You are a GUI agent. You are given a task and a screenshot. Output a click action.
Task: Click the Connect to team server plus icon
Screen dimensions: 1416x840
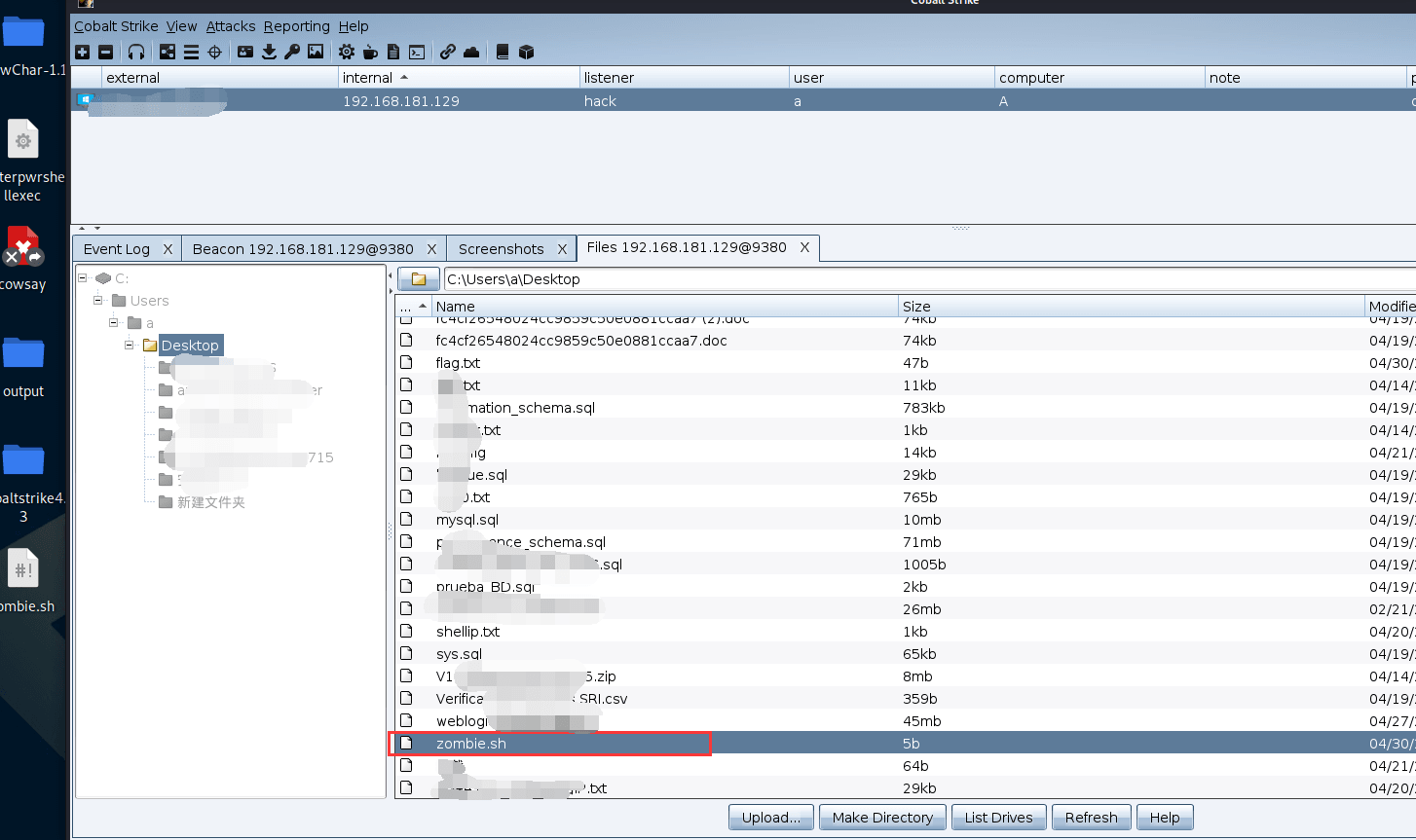tap(83, 52)
